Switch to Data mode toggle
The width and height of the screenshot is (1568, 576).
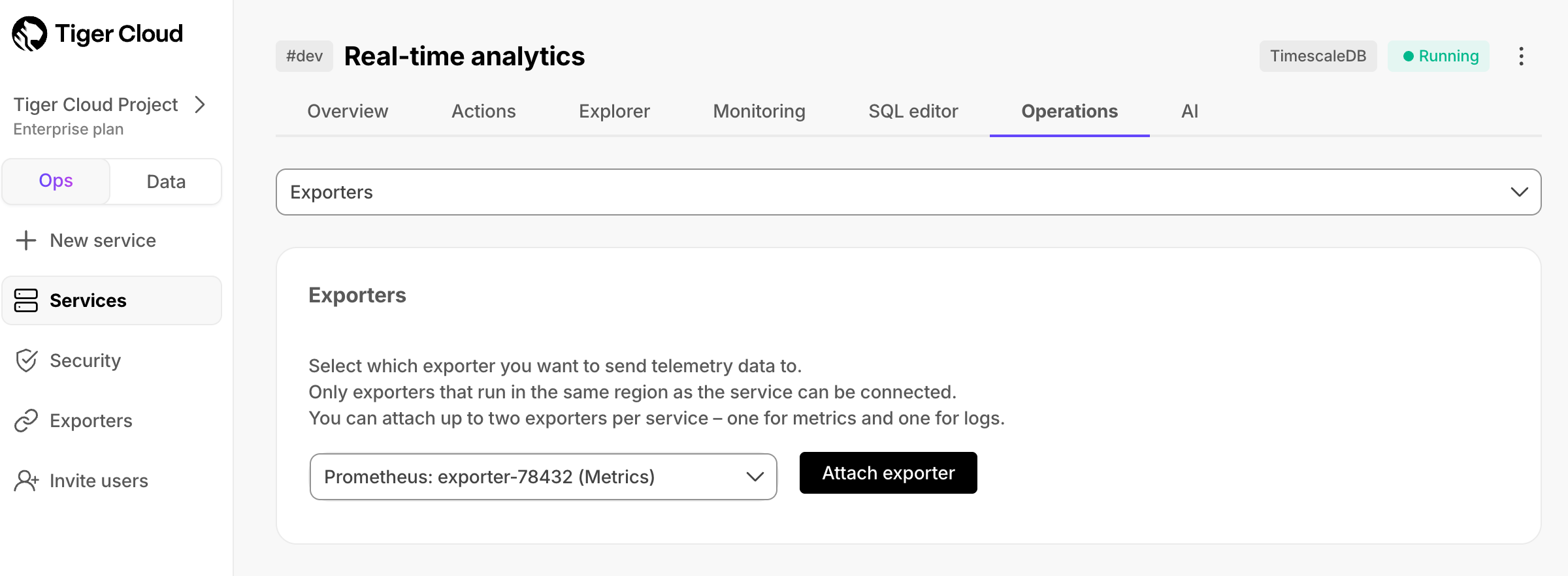pos(166,181)
